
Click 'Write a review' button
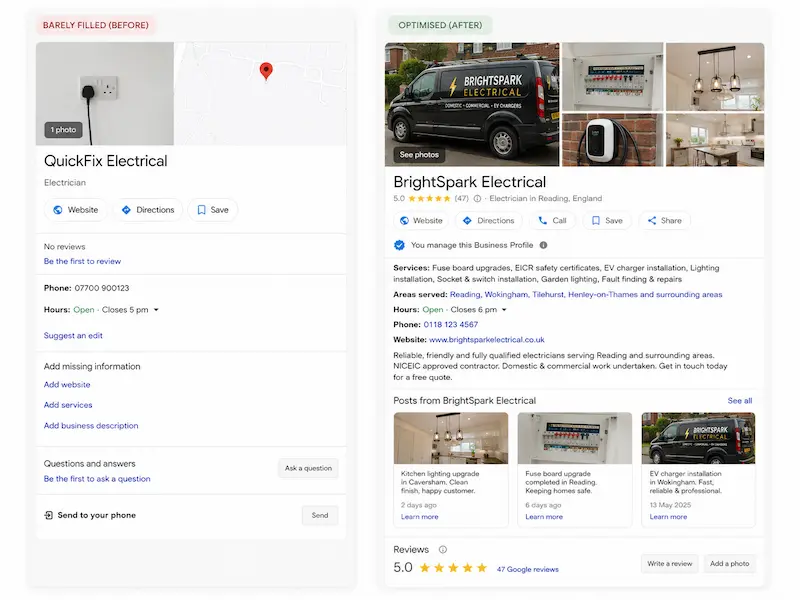click(x=669, y=564)
